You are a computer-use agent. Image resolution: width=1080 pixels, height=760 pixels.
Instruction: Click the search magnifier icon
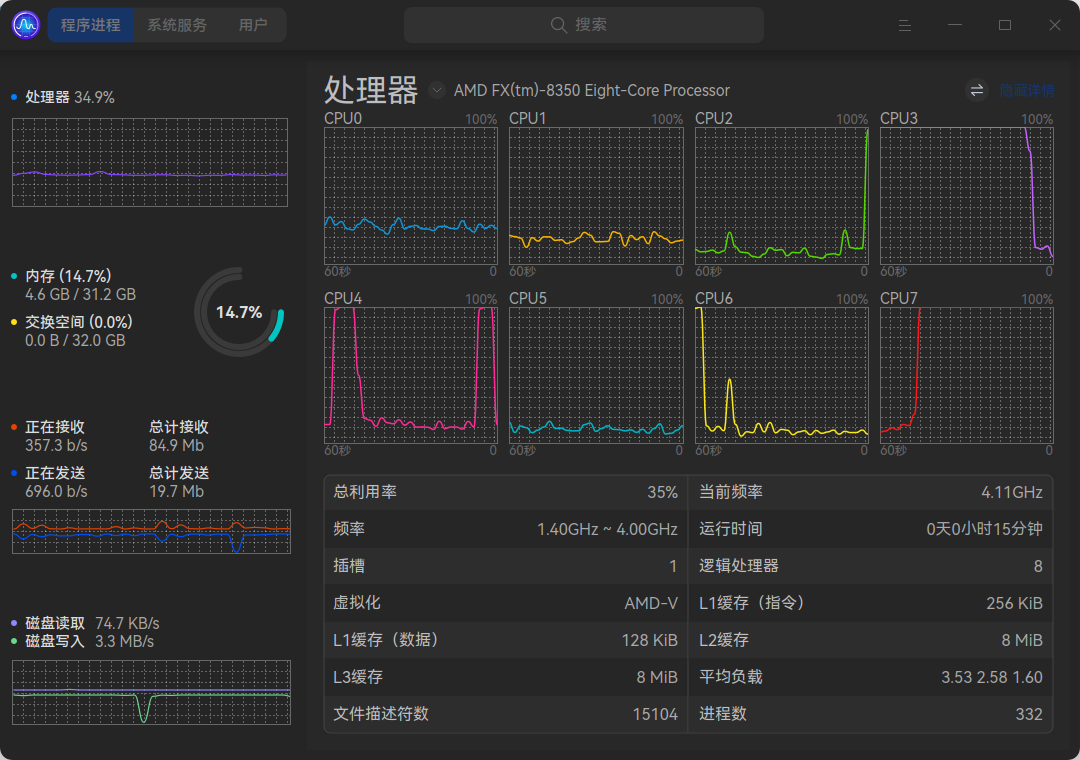point(559,25)
